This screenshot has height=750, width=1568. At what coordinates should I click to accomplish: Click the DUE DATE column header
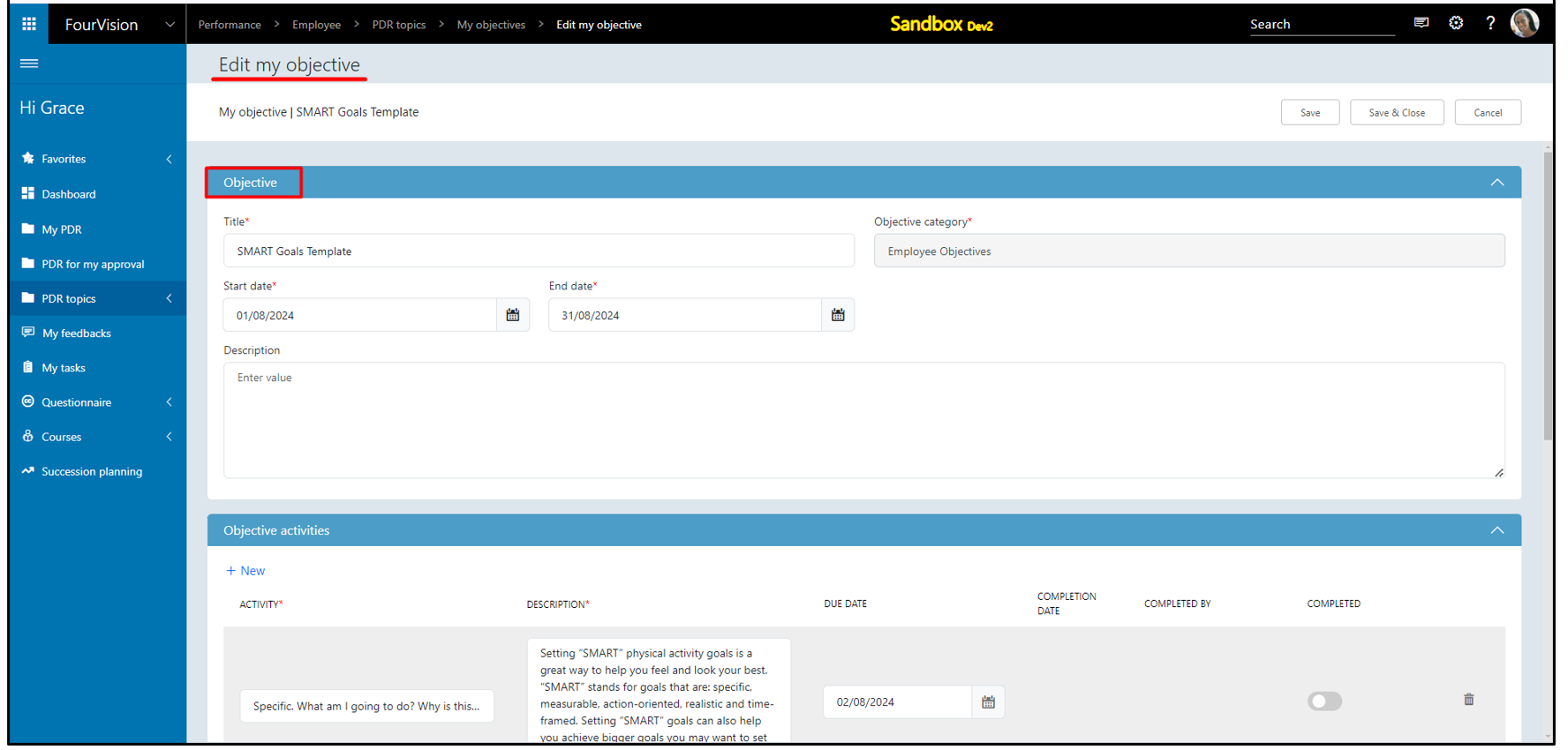coord(846,604)
